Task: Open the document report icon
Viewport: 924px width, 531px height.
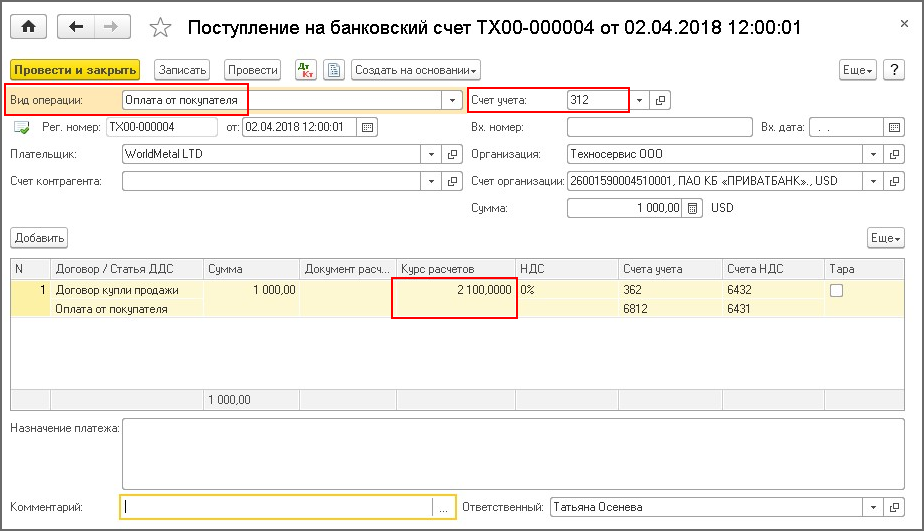Action: [x=333, y=70]
